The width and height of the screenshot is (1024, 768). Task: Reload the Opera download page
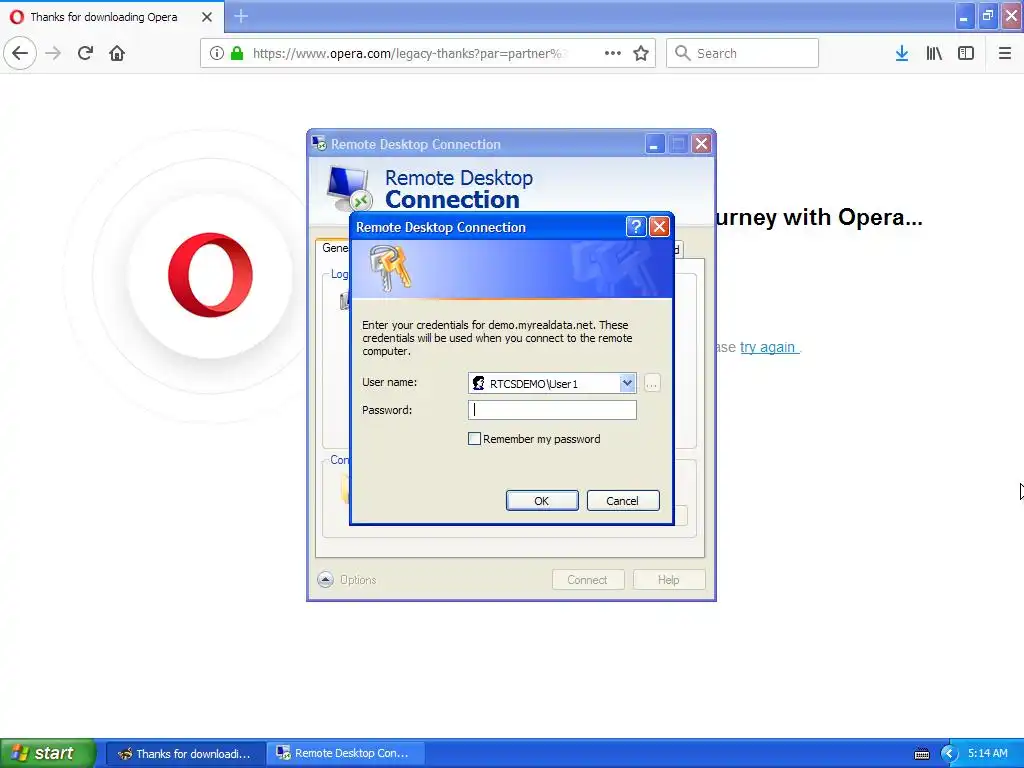pyautogui.click(x=86, y=53)
